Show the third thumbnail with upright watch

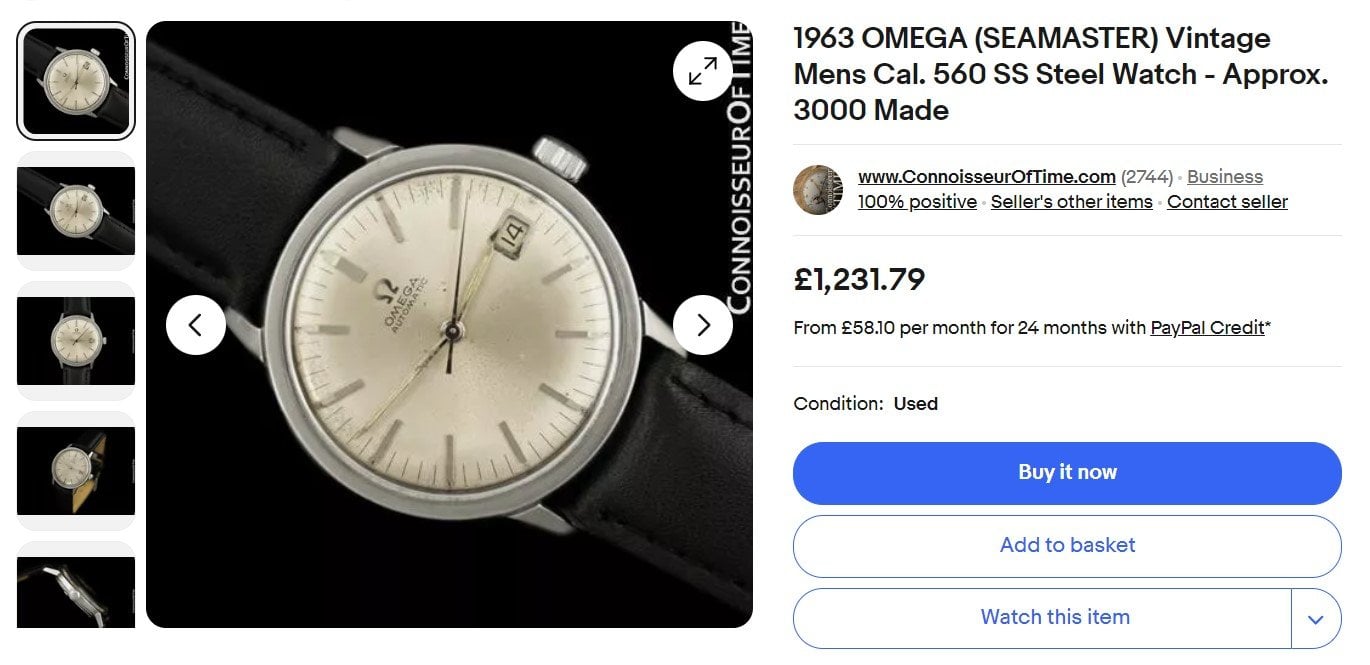pyautogui.click(x=76, y=341)
